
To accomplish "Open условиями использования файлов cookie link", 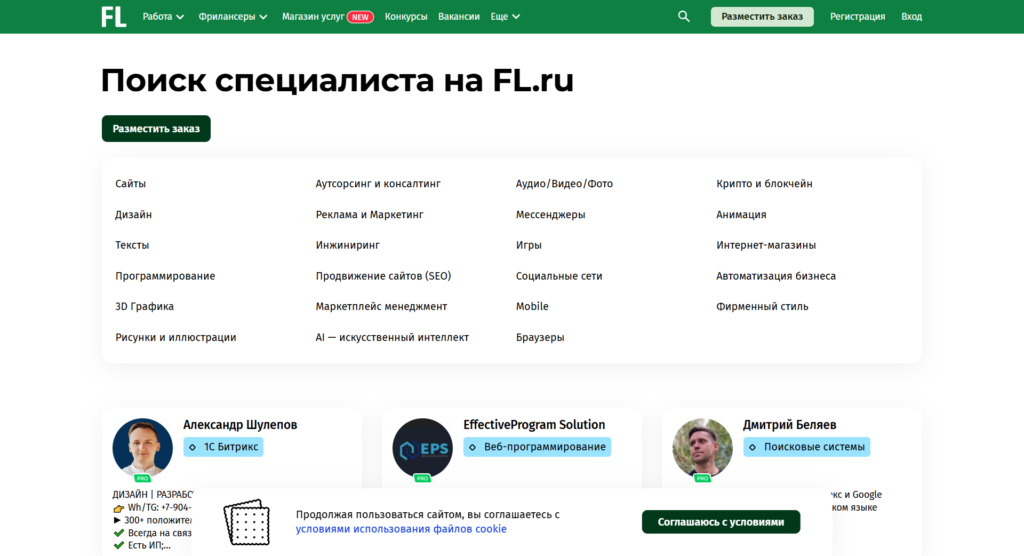I will click(401, 529).
